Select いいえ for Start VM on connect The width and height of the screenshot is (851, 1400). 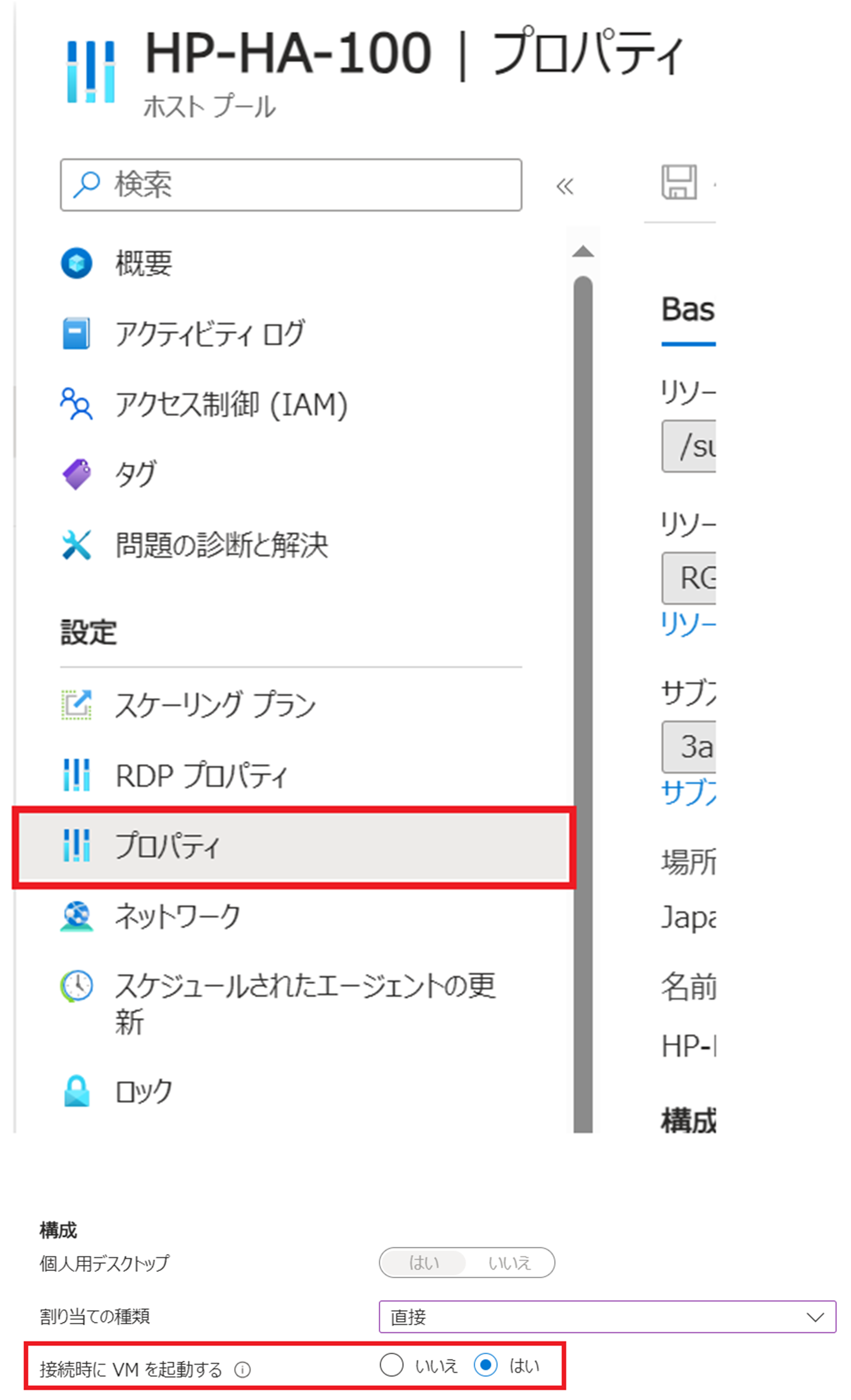(392, 1365)
